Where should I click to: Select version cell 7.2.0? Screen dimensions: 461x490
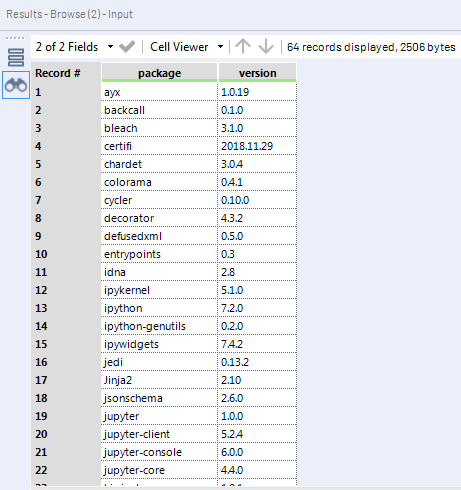click(x=257, y=308)
